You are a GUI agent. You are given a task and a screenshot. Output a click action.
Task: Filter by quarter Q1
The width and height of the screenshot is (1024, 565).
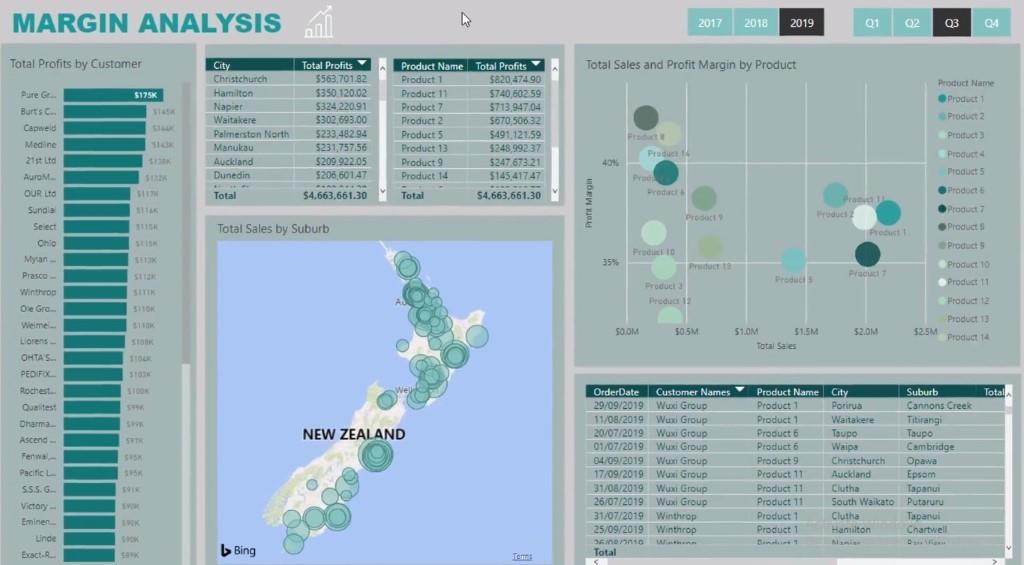pos(872,23)
